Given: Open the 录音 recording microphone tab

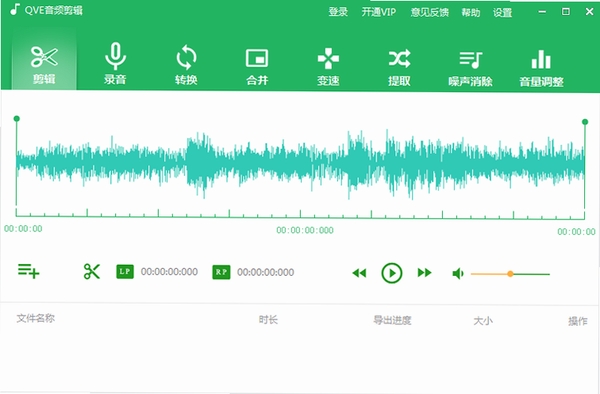Looking at the screenshot, I should (x=115, y=63).
